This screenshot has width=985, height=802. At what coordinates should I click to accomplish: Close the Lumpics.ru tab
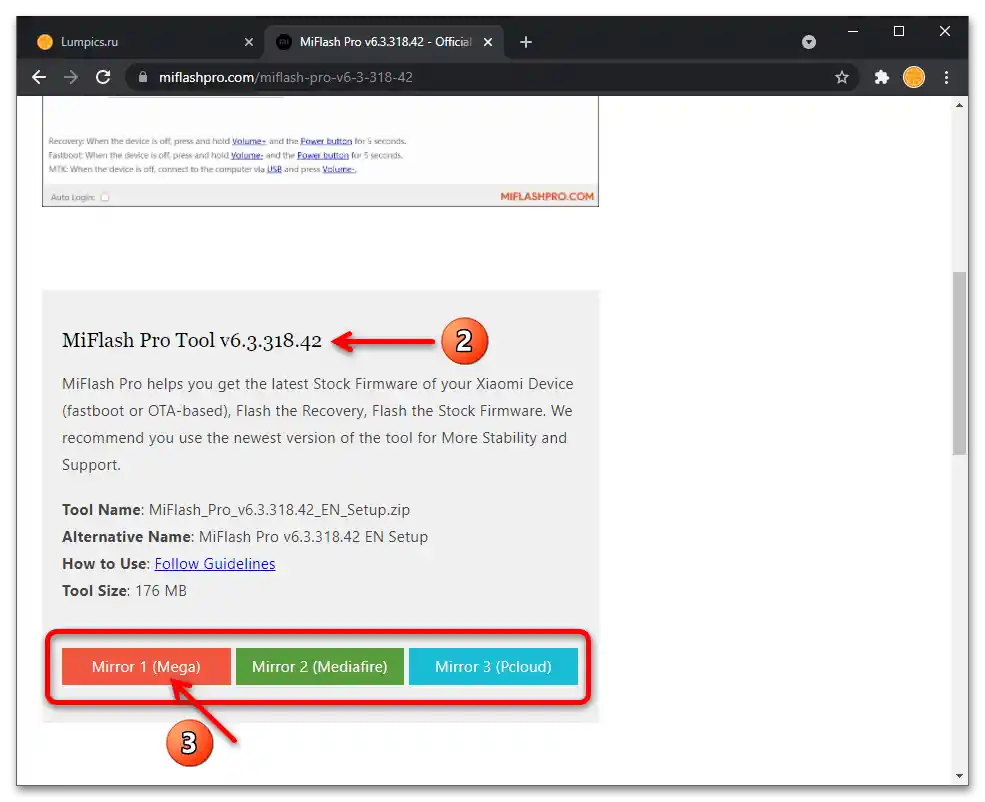249,42
